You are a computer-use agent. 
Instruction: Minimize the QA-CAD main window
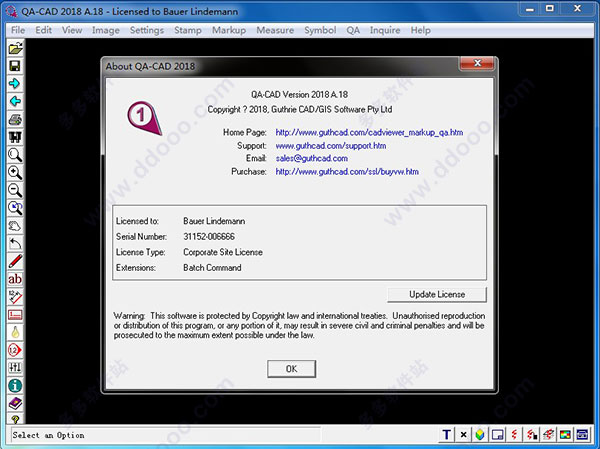530,9
